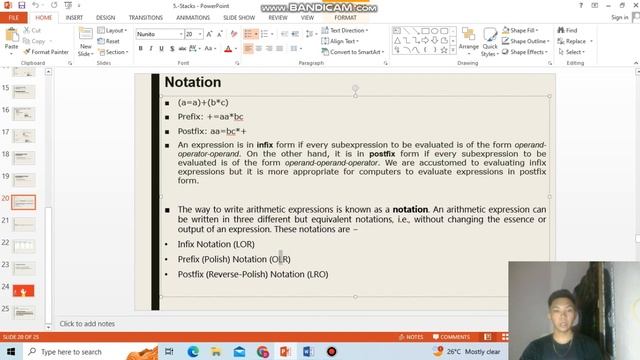The height and width of the screenshot is (360, 640).
Task: Click the slide panel scroll down arrow
Action: 48,327
